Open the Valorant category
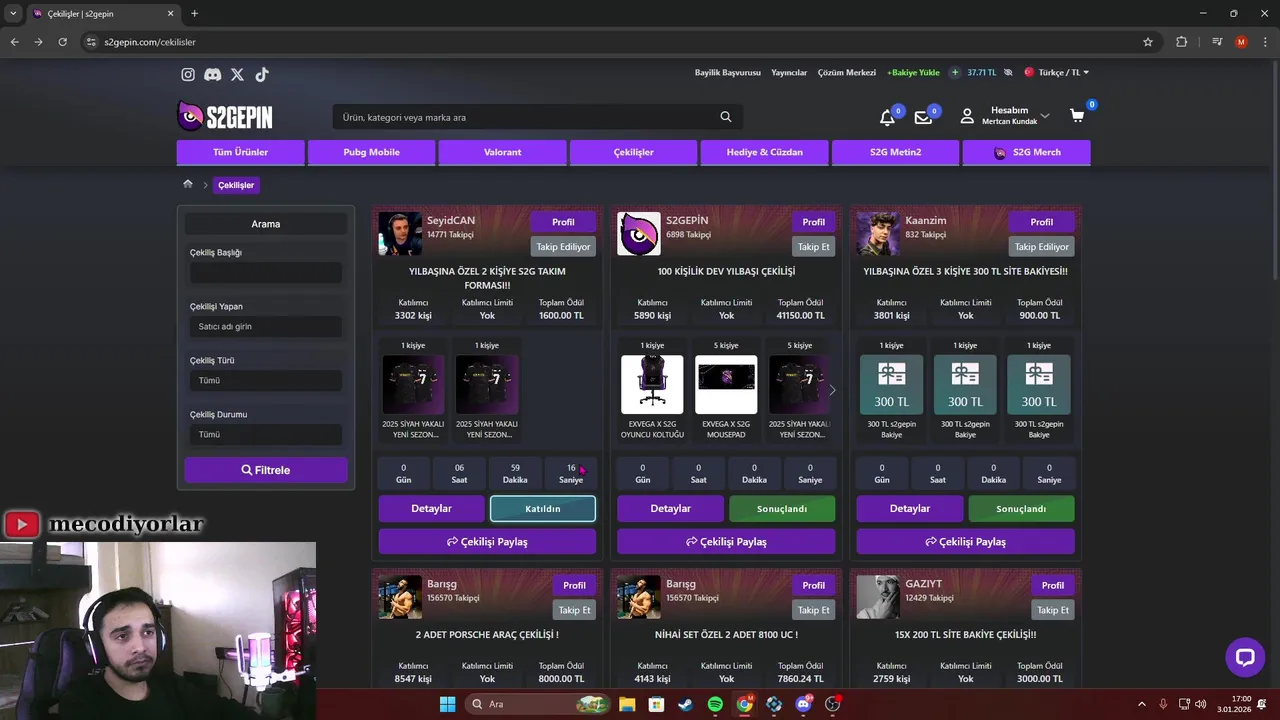1280x720 pixels. click(x=502, y=152)
